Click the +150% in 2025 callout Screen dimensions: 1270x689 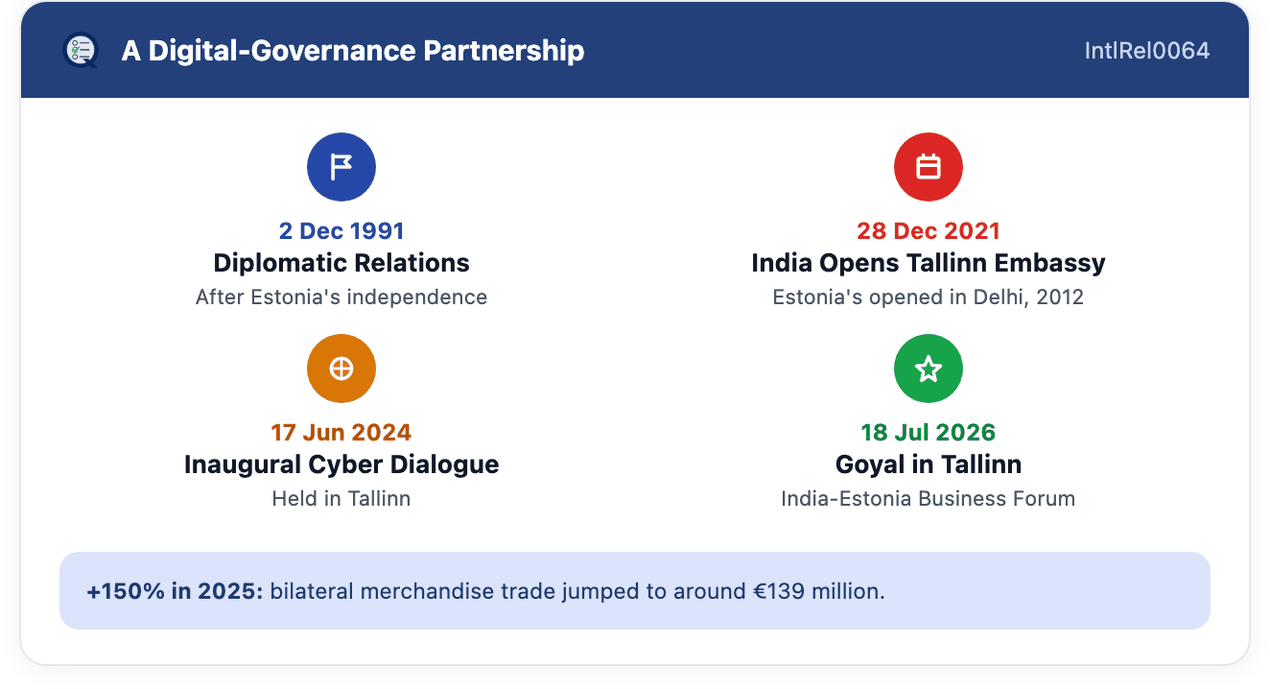[635, 591]
